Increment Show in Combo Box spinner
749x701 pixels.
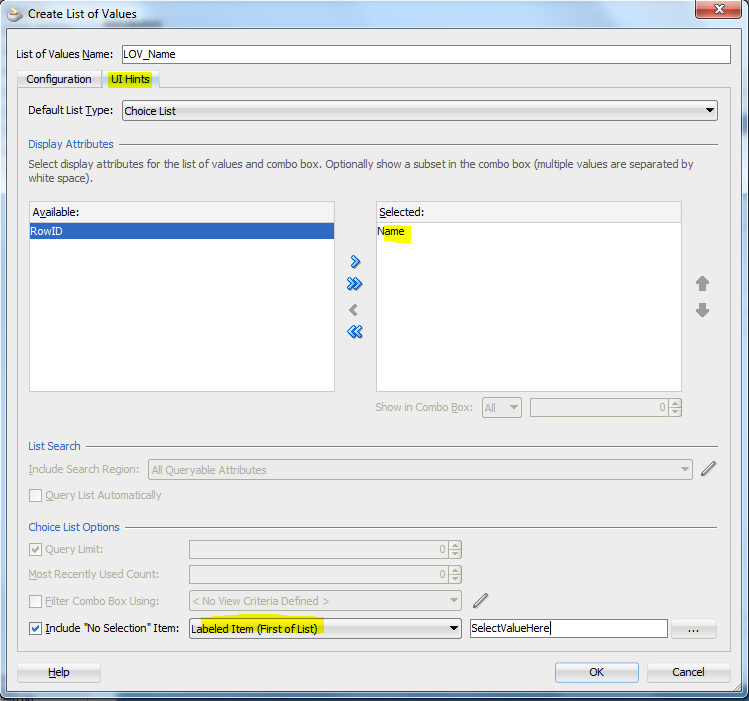[675, 404]
